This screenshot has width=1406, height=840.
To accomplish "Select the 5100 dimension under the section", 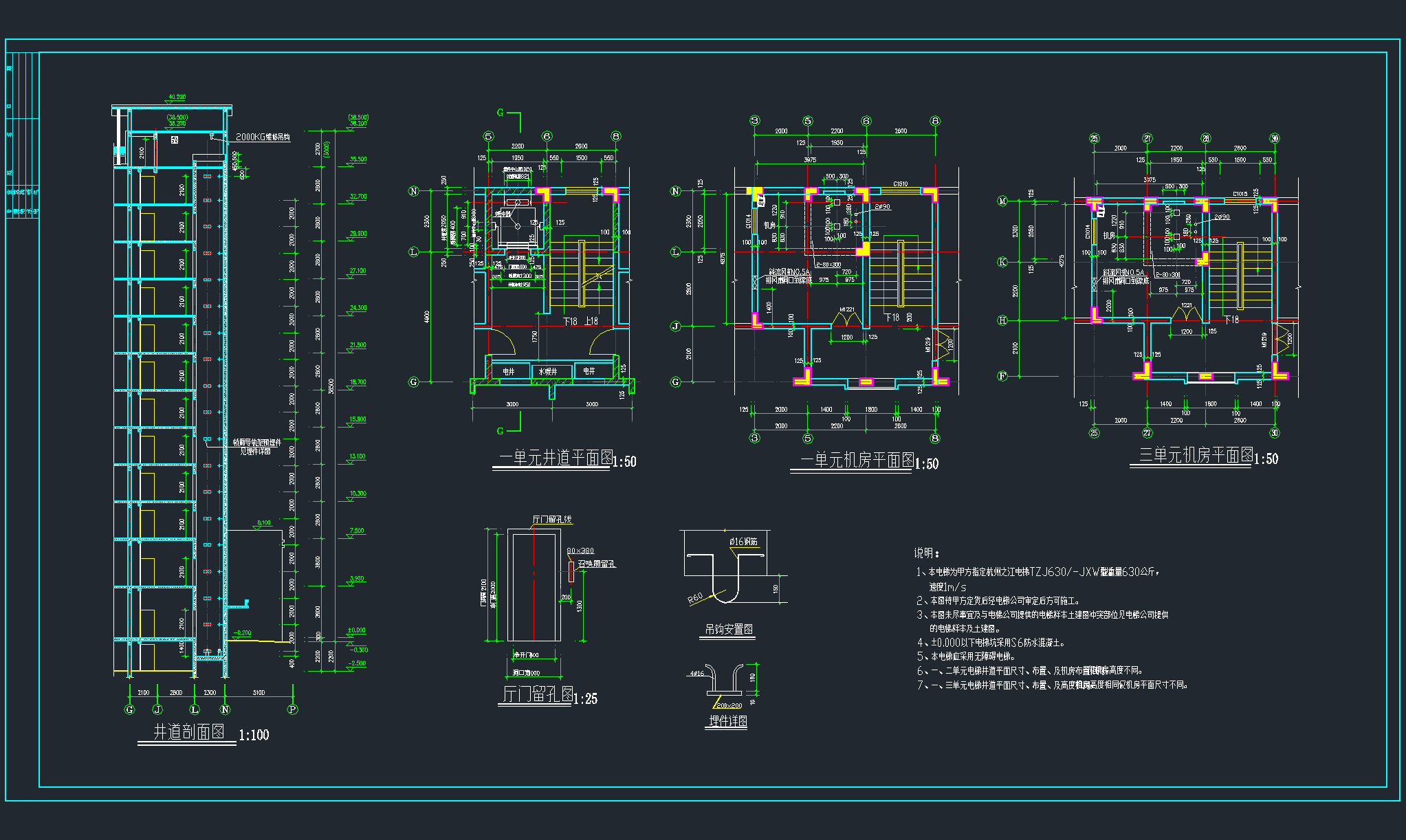I will click(259, 692).
